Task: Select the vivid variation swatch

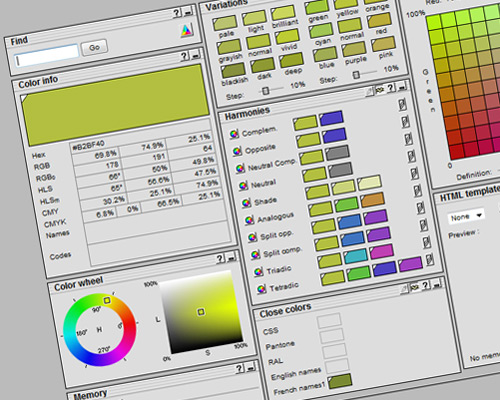Action: tap(287, 37)
